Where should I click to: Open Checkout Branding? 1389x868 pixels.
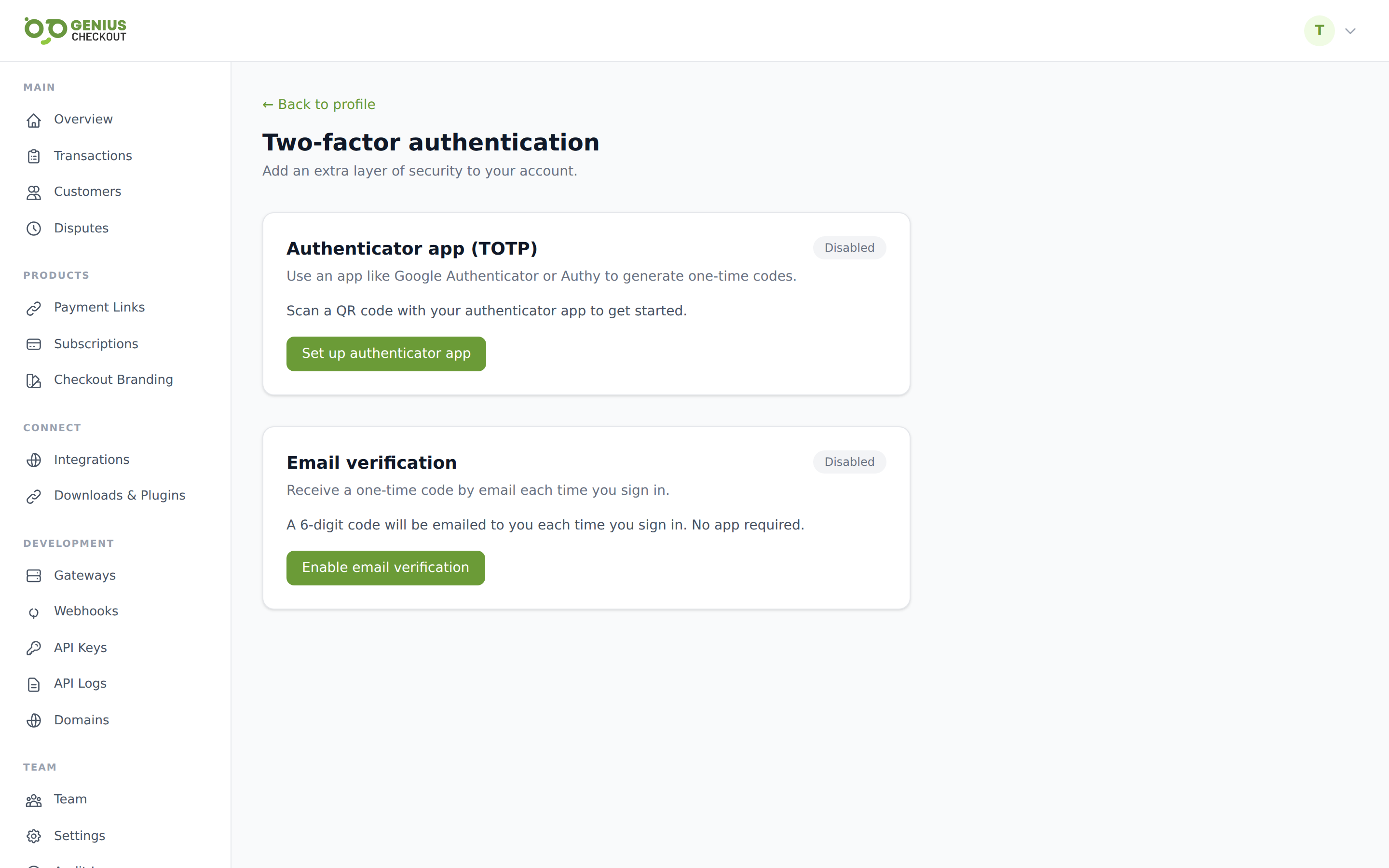coord(113,380)
